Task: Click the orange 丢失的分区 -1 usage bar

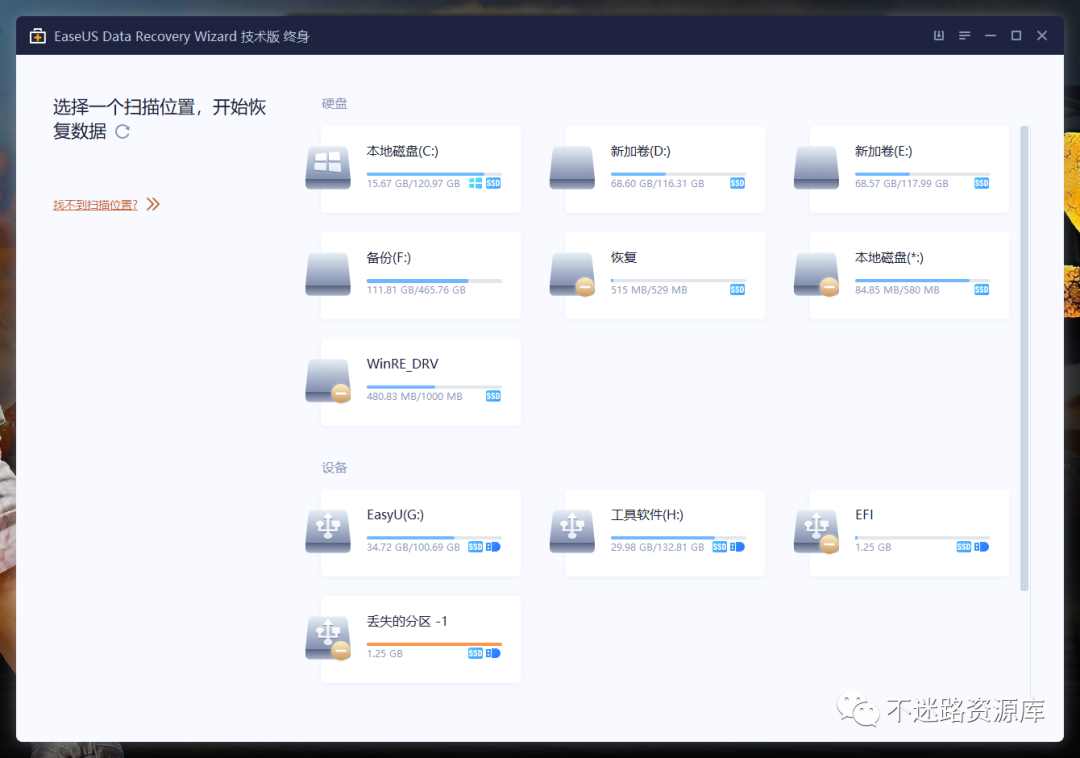Action: (x=434, y=644)
